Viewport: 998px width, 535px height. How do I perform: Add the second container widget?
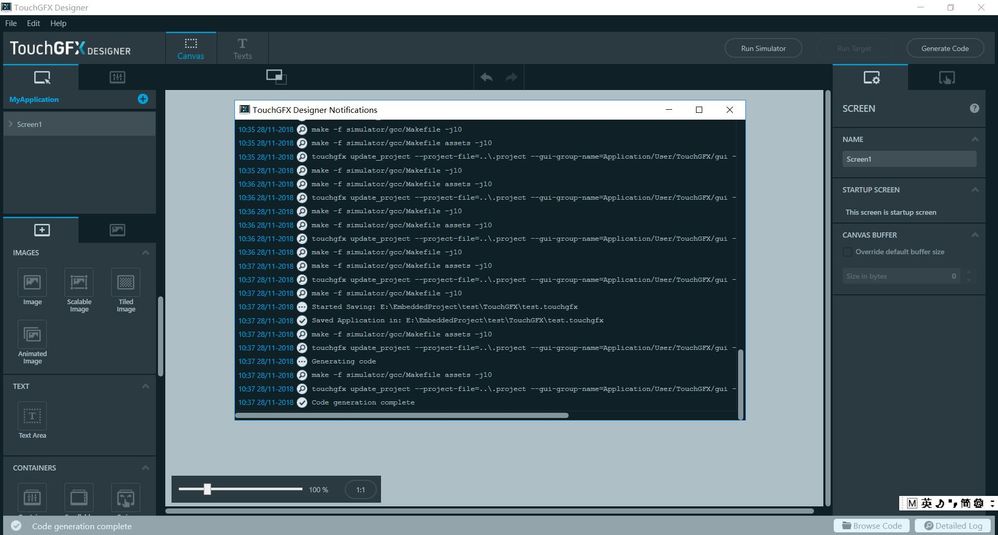(79, 498)
